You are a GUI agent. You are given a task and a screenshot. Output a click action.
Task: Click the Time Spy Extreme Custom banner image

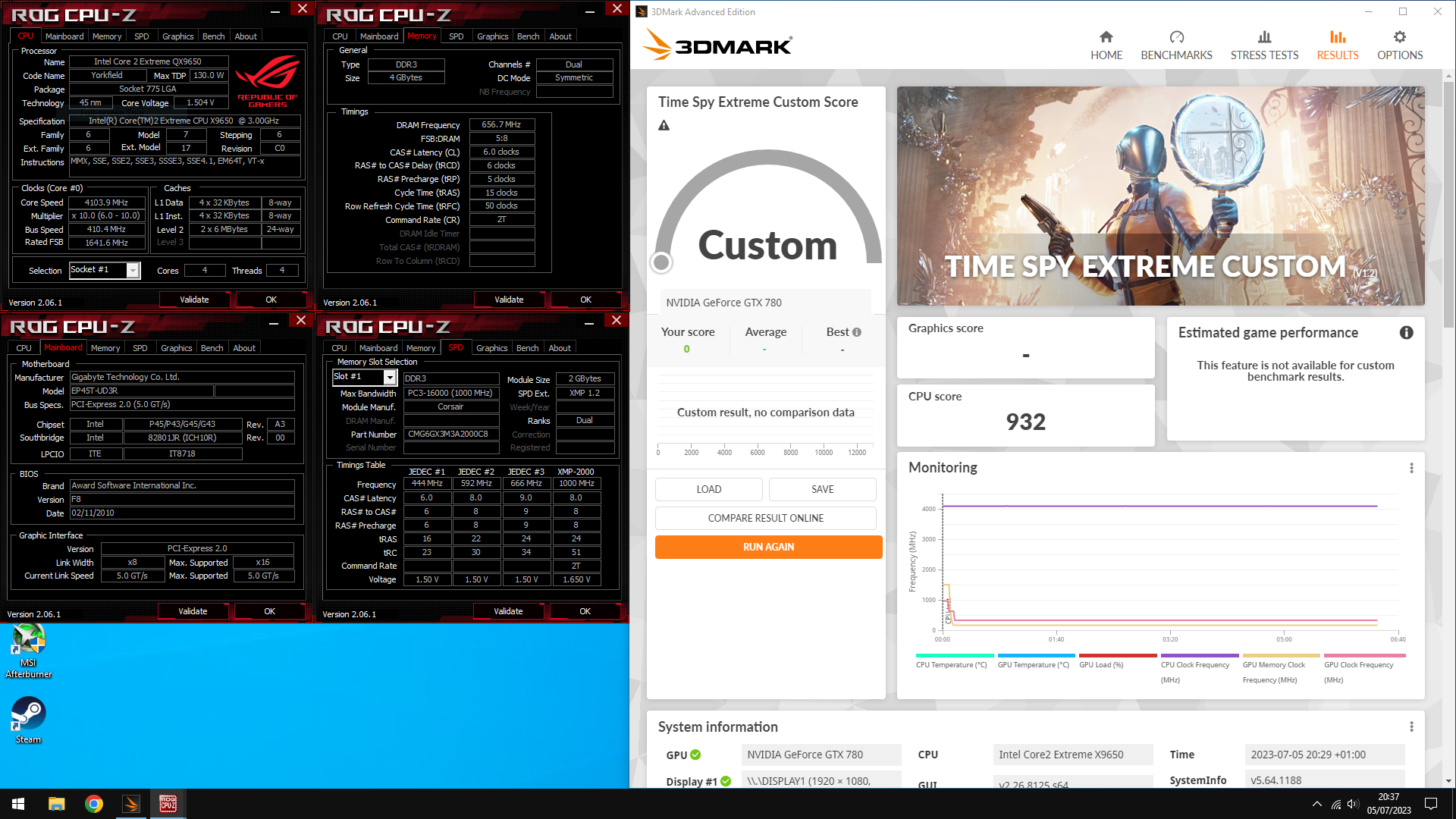point(1160,196)
